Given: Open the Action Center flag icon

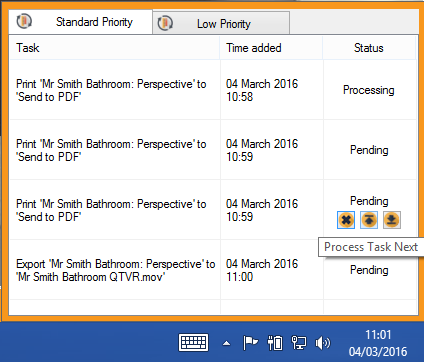Looking at the screenshot, I should (x=250, y=343).
